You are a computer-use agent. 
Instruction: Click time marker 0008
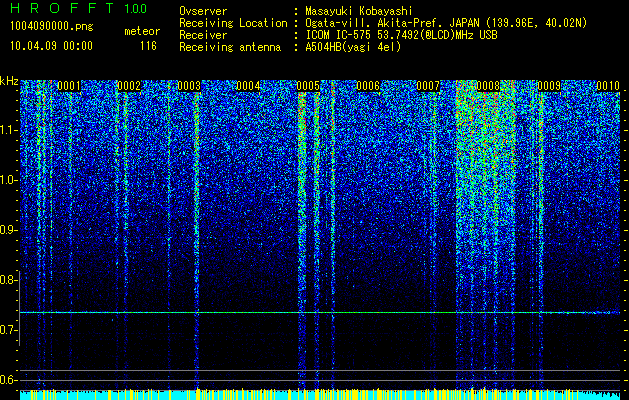(488, 86)
